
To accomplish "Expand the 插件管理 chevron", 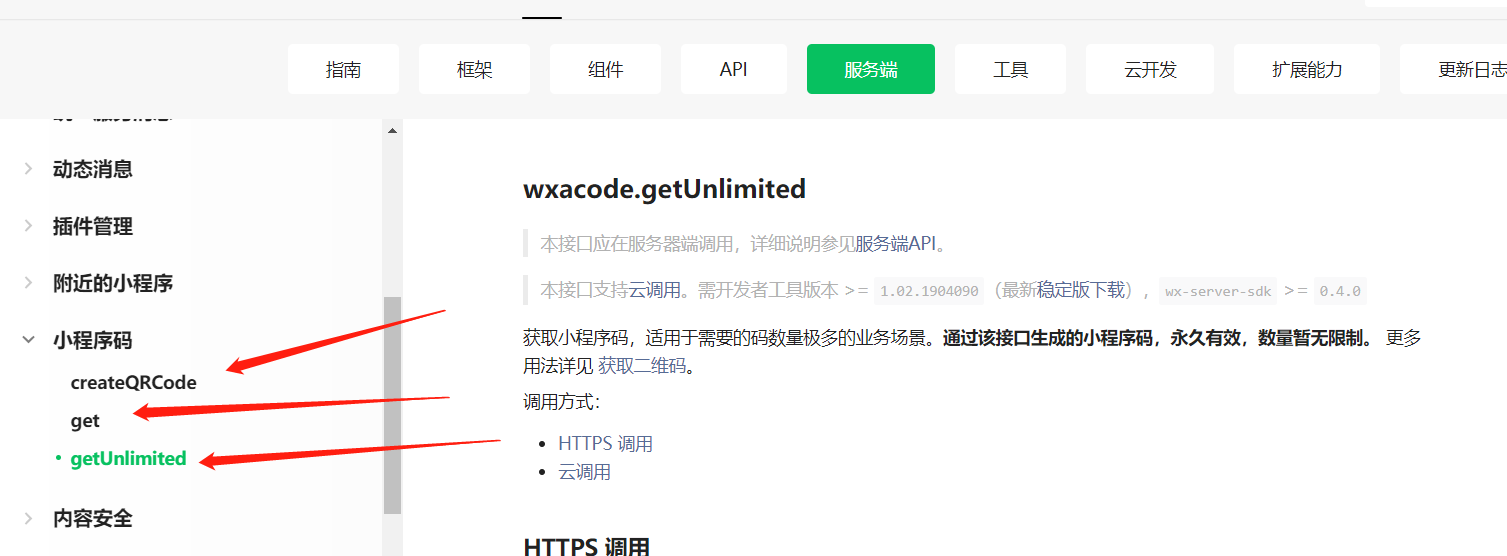I will pos(29,226).
